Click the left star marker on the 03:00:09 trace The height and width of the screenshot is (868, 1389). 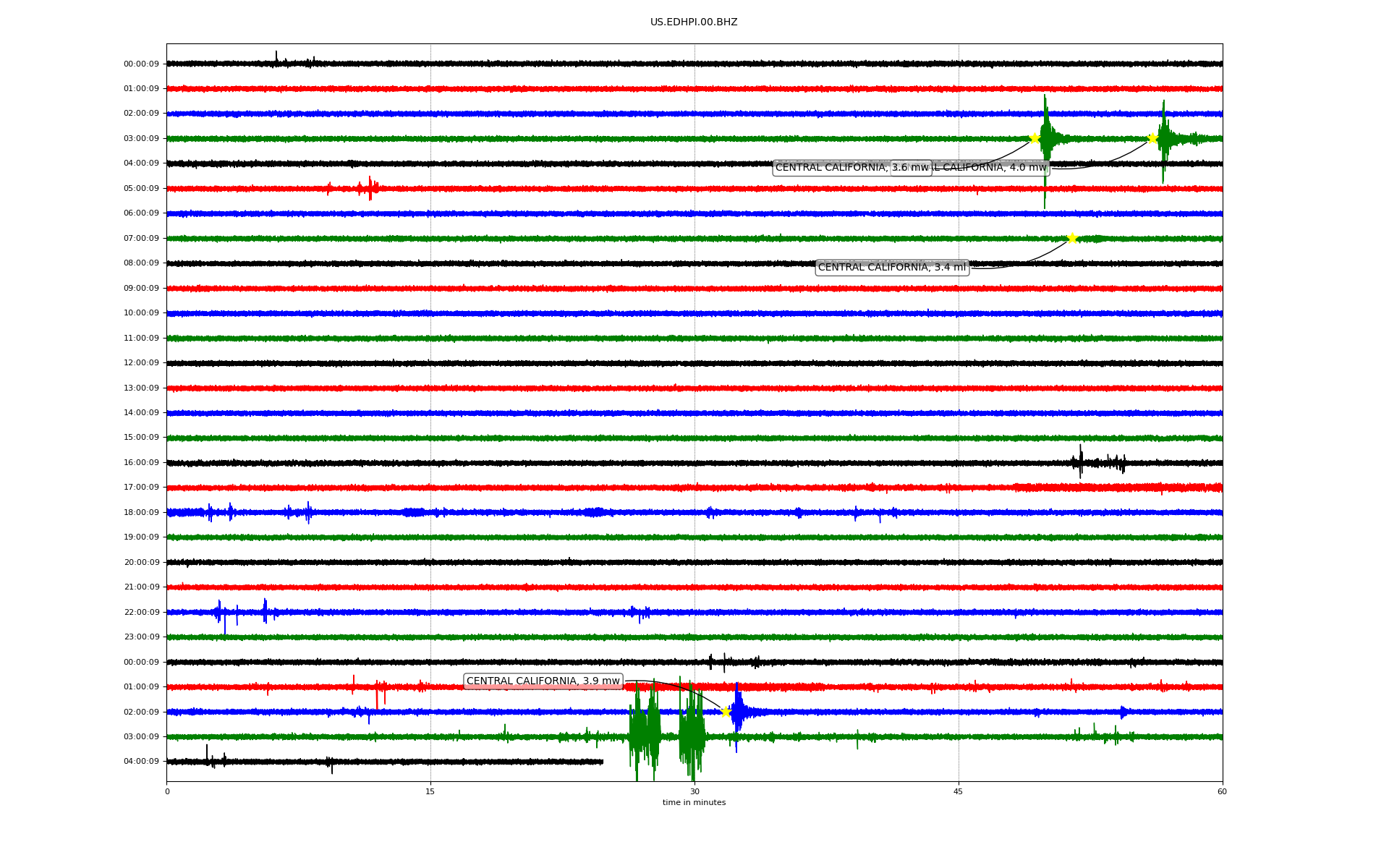click(1035, 138)
